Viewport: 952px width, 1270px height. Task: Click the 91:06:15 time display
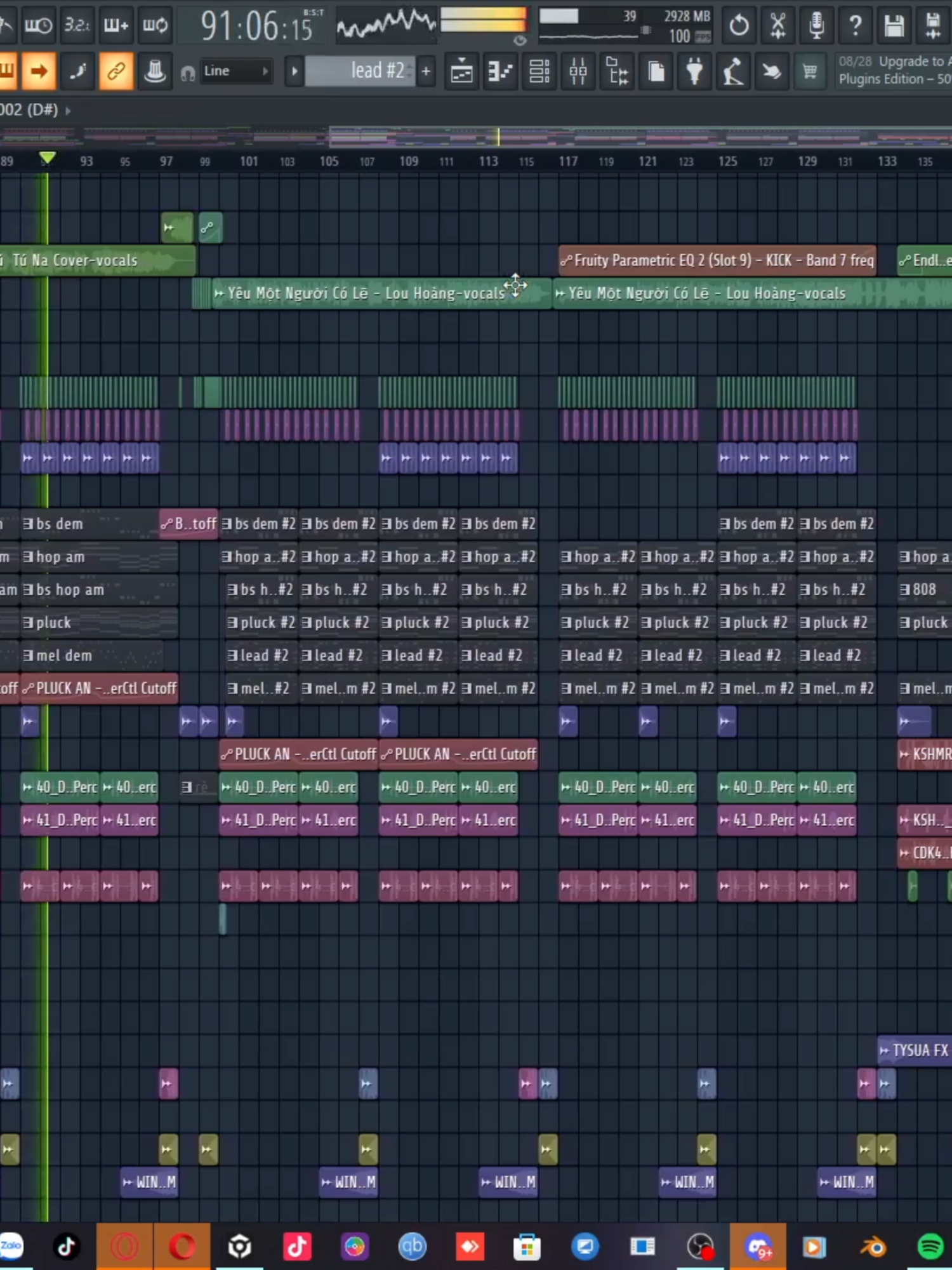tap(256, 27)
